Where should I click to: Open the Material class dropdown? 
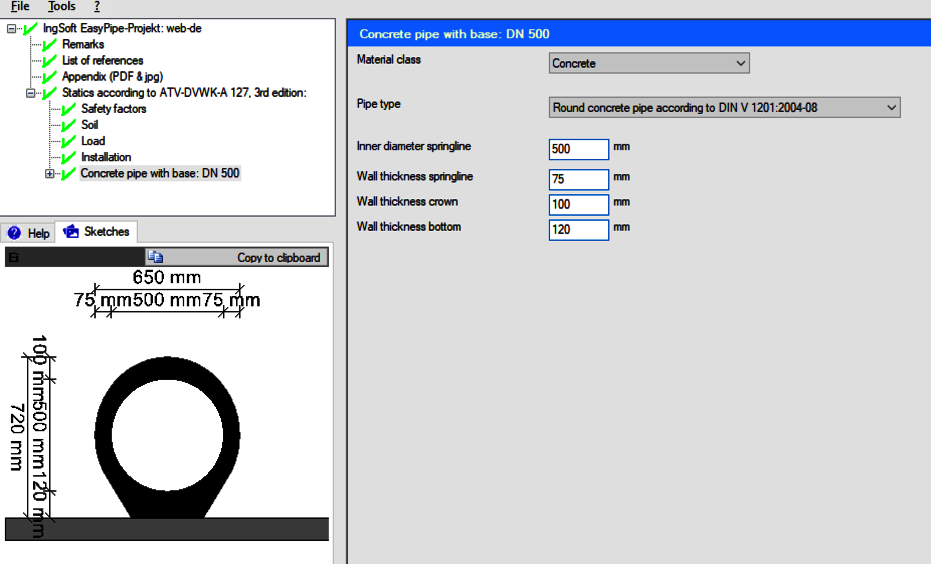click(x=649, y=63)
